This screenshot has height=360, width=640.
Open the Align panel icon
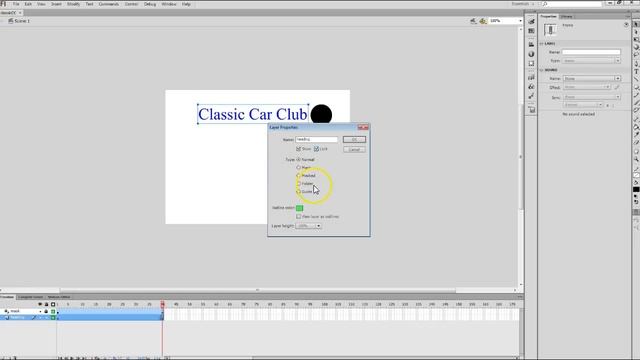531,44
